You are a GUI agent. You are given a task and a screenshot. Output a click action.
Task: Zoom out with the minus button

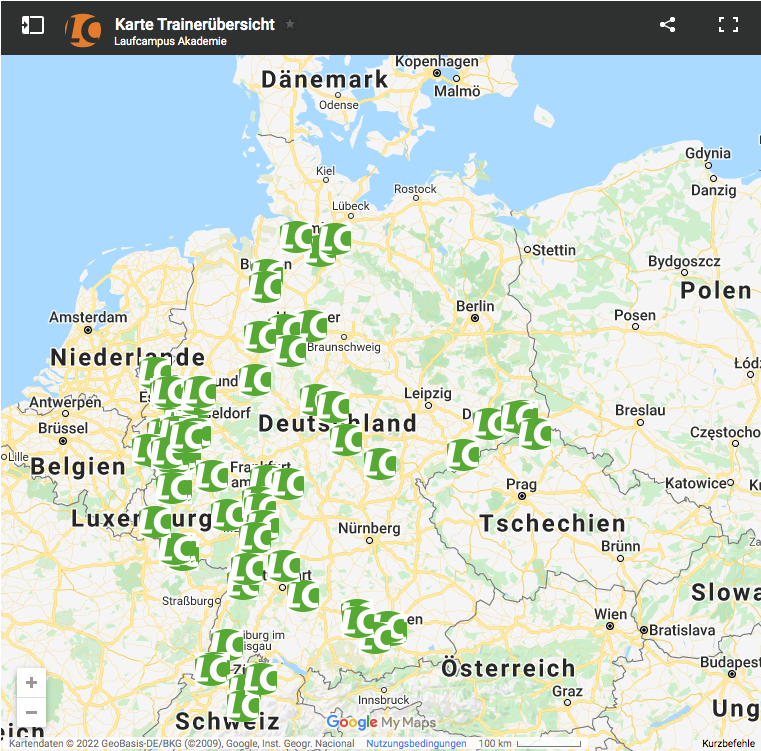tap(32, 712)
